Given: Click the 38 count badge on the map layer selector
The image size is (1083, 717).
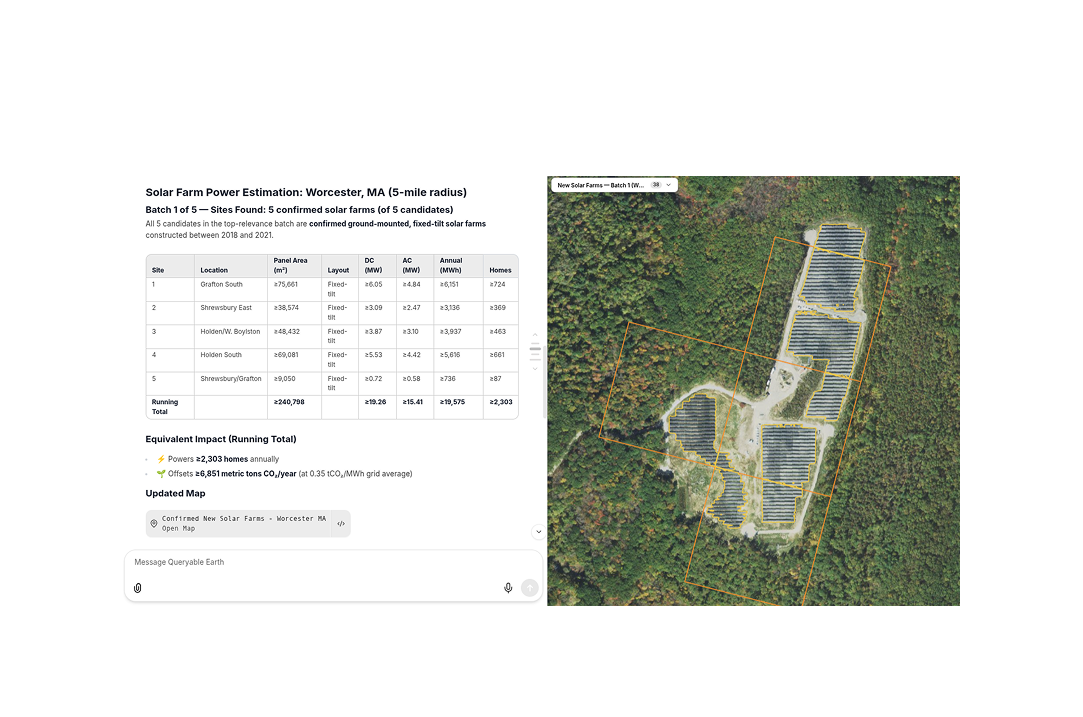Looking at the screenshot, I should click(656, 185).
